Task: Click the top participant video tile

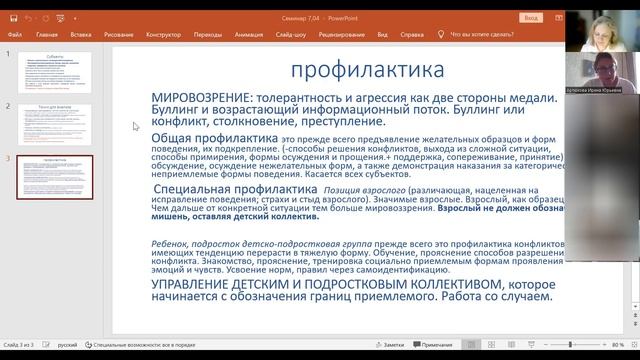Action: click(602, 31)
